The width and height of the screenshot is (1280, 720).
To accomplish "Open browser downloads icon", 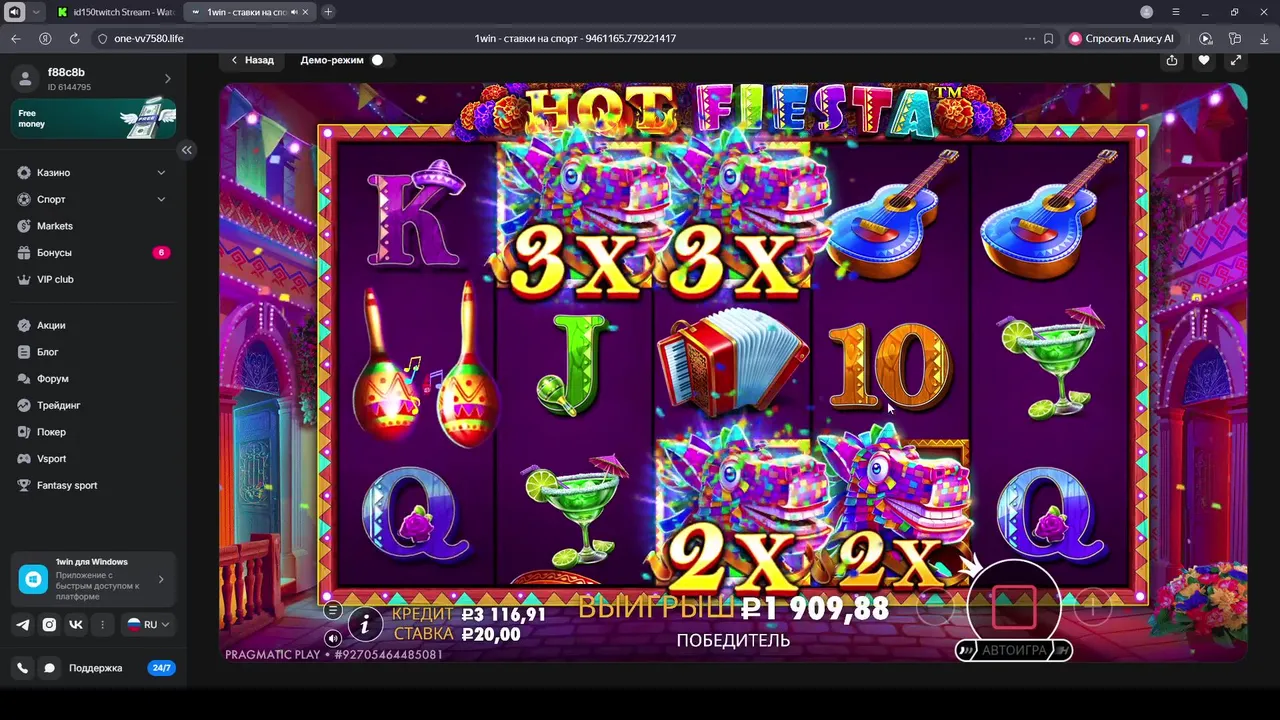I will (x=1264, y=38).
